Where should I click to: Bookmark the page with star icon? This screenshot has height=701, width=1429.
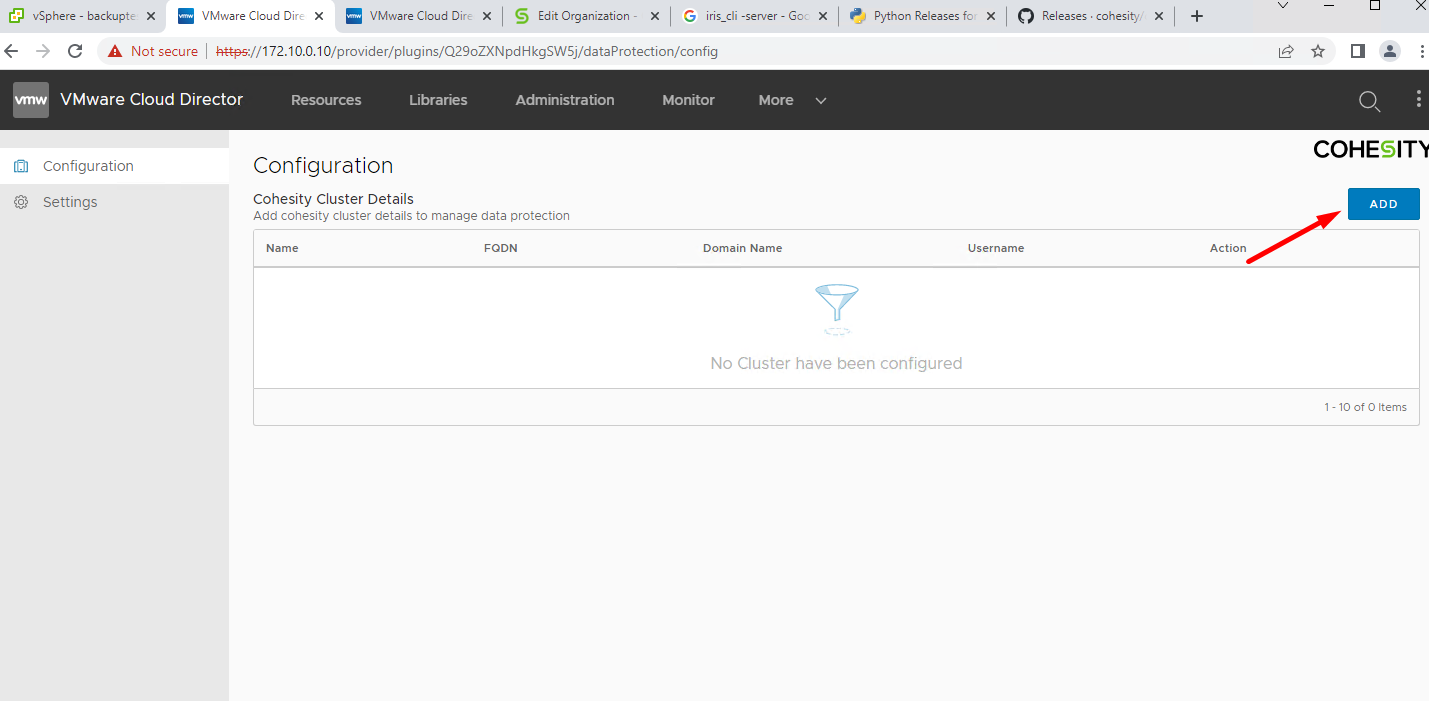[x=1318, y=51]
